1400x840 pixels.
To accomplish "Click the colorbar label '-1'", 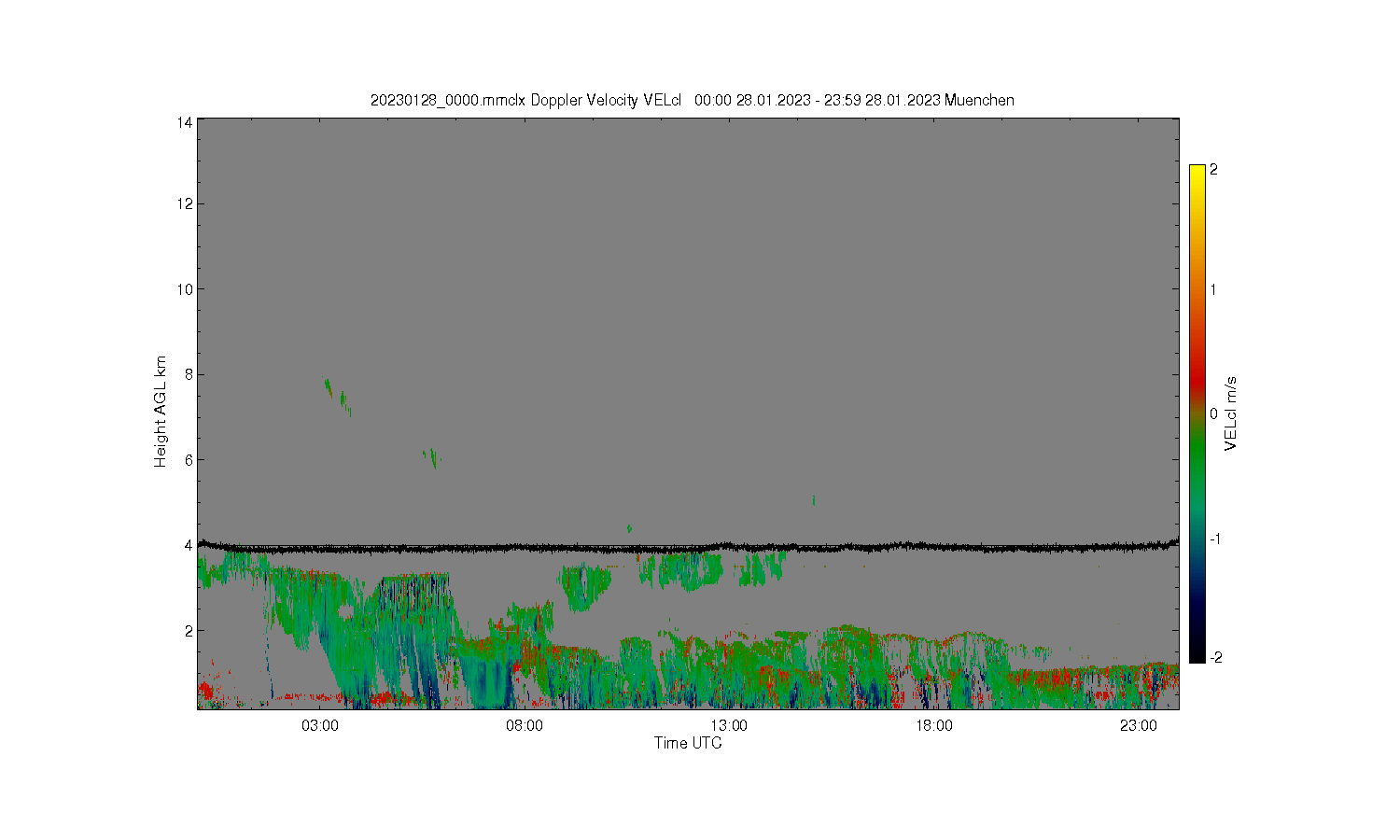I will (x=1215, y=539).
